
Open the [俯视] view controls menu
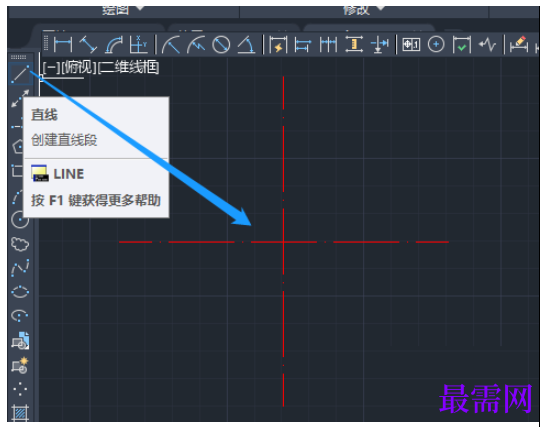tap(78, 67)
